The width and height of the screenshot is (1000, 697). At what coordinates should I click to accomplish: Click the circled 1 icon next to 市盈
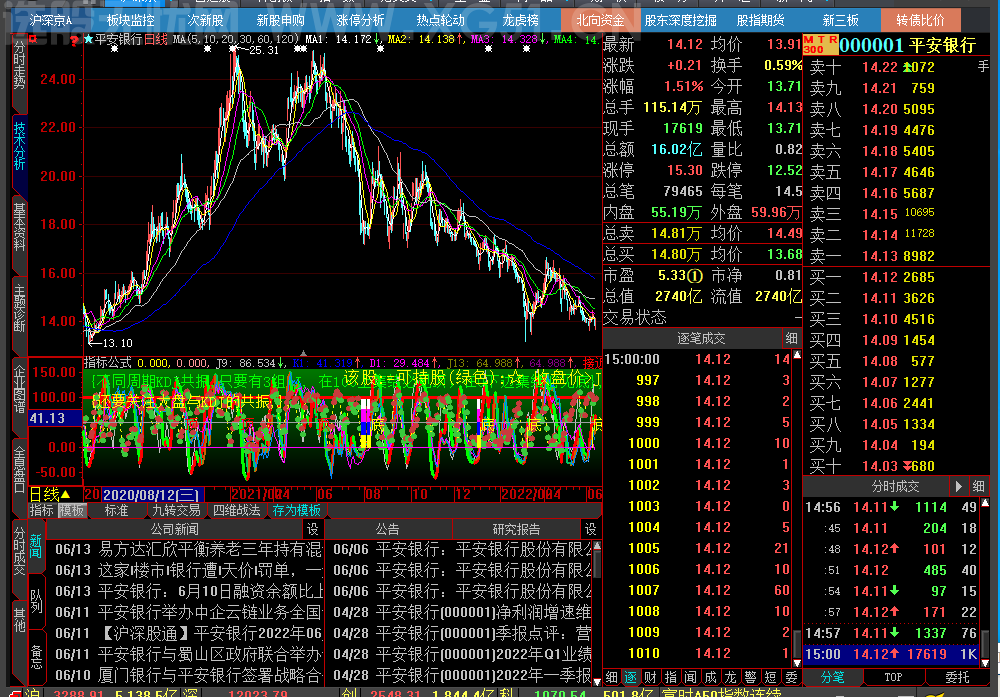(696, 275)
